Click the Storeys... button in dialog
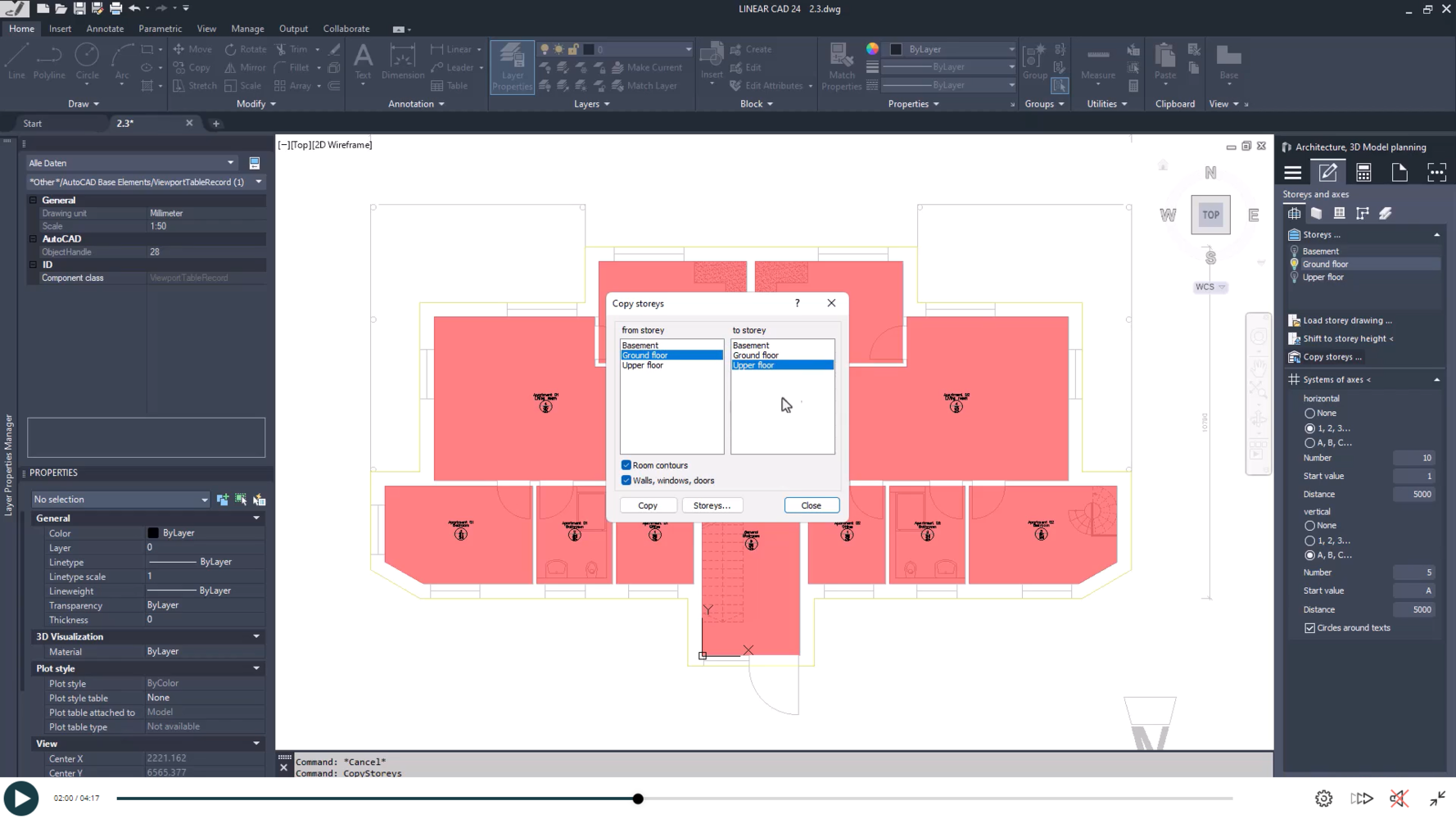The width and height of the screenshot is (1456, 819). click(x=711, y=505)
